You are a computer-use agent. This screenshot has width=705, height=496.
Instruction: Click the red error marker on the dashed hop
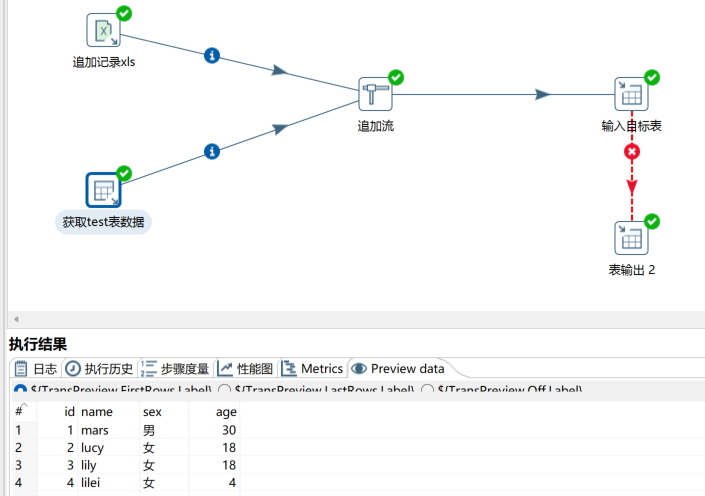point(631,152)
